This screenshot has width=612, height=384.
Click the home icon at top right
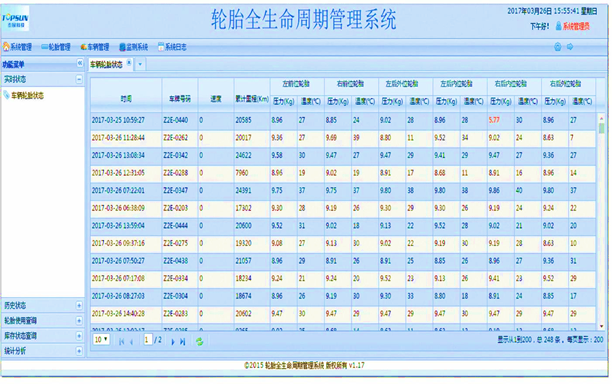[557, 47]
